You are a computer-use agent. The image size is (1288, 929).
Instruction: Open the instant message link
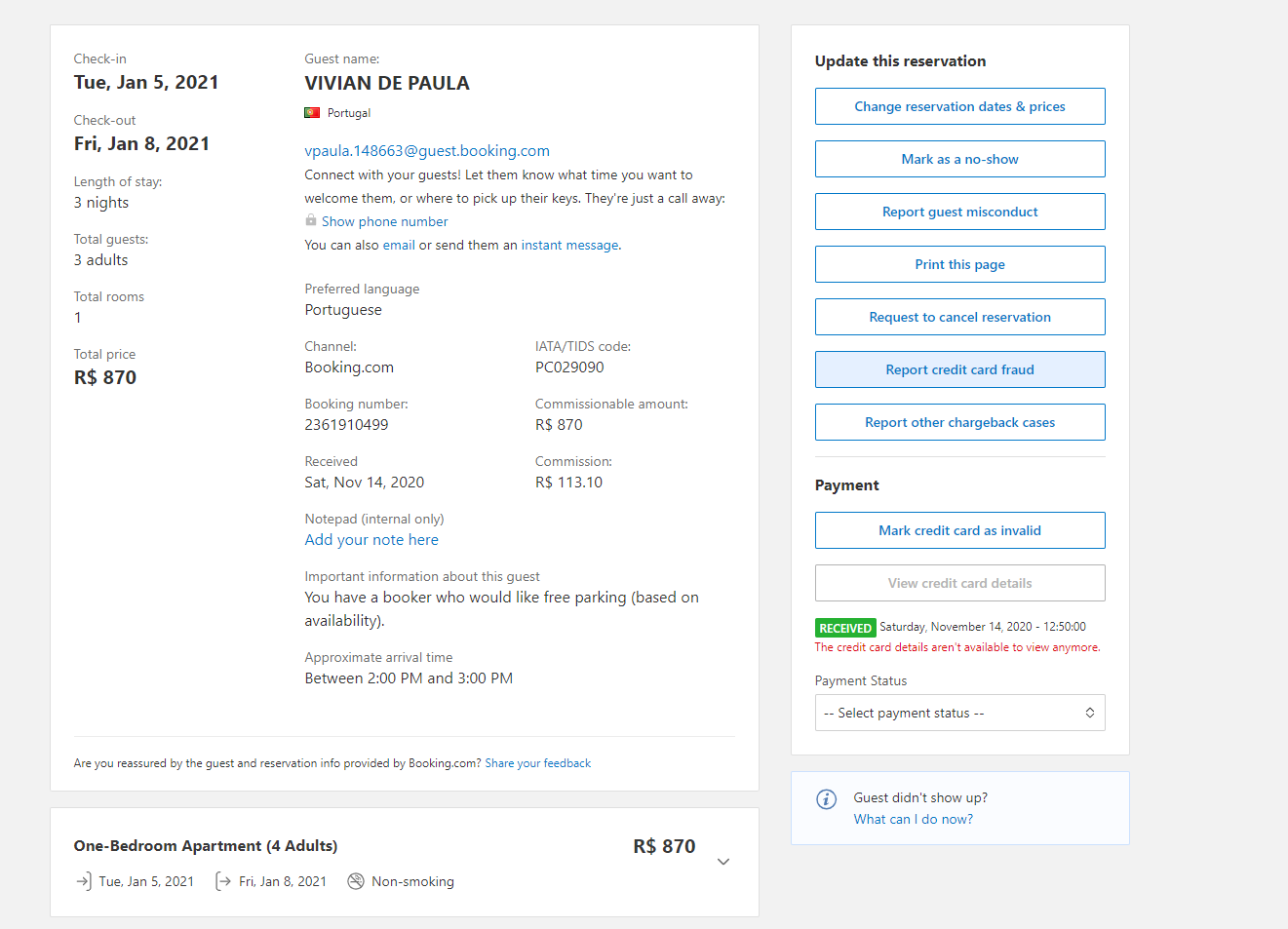click(x=569, y=245)
